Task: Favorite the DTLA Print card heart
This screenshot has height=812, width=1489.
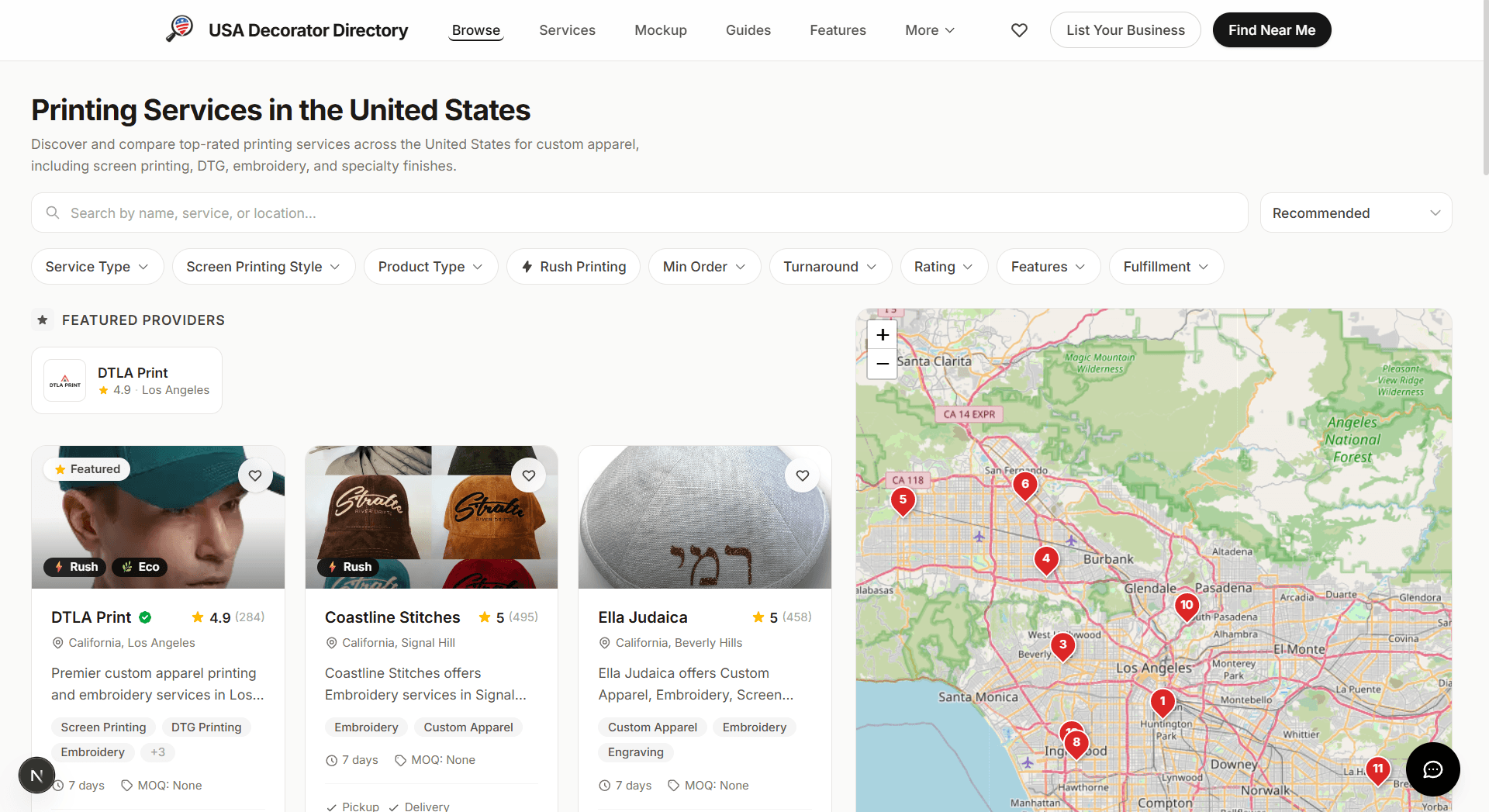Action: tap(255, 475)
